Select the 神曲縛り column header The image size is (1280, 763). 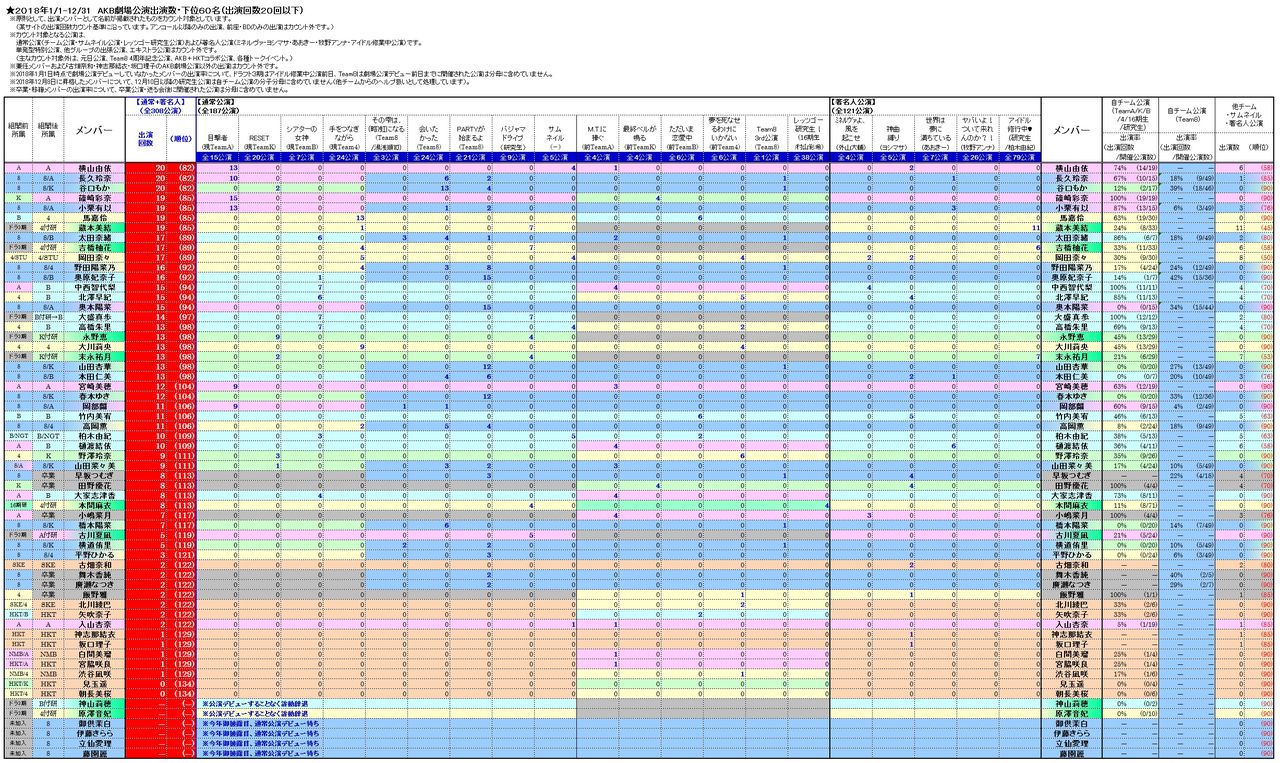point(893,134)
